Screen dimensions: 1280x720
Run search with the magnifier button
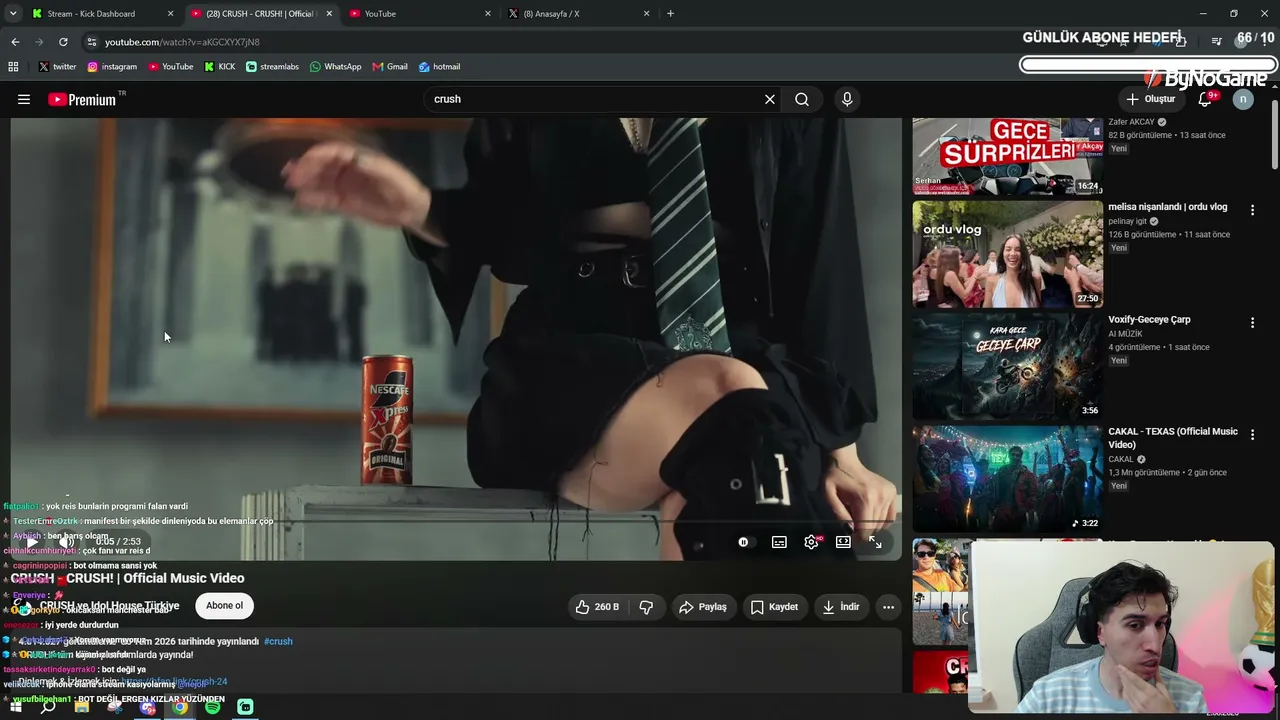click(802, 99)
